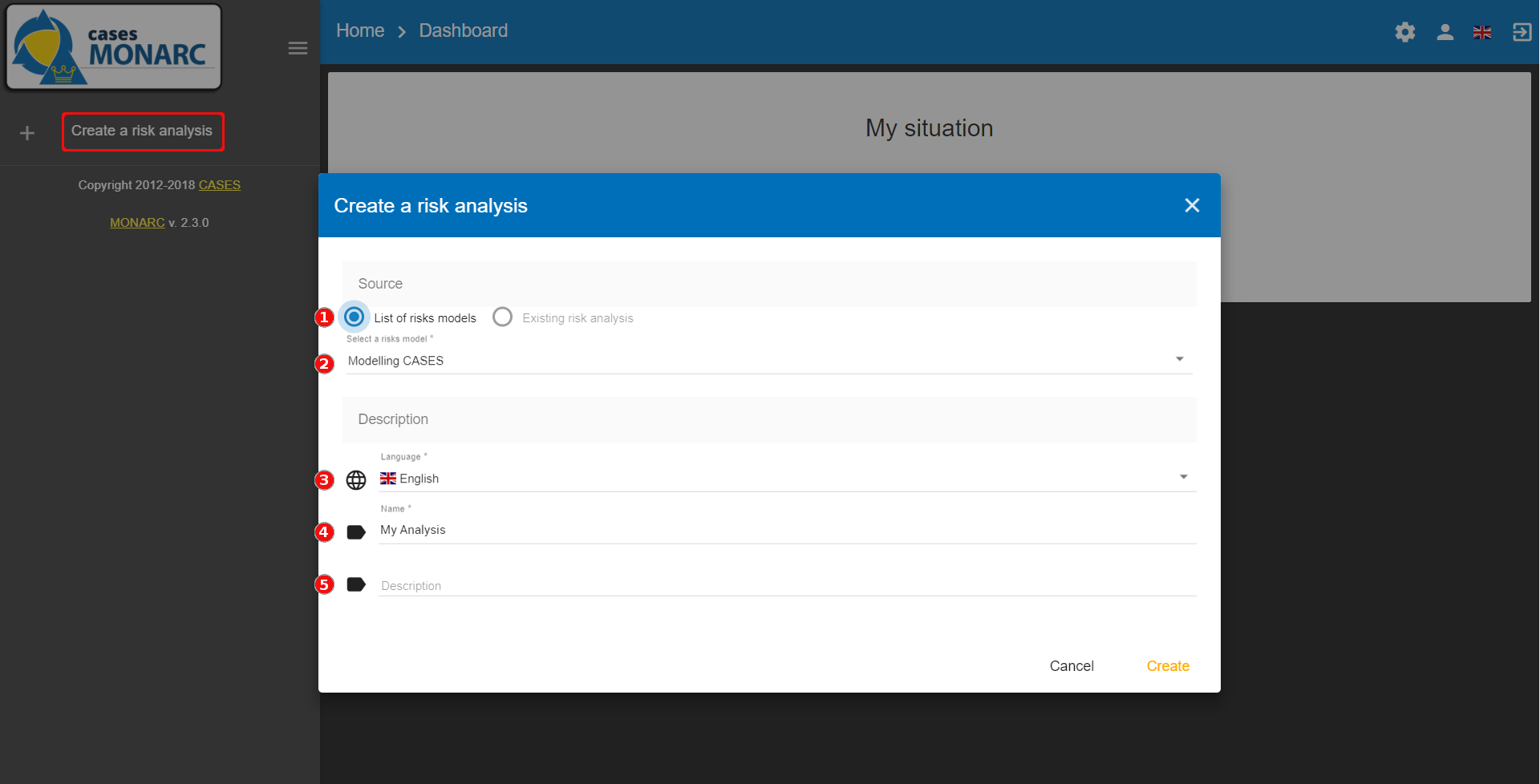The width and height of the screenshot is (1540, 784).
Task: Click the plus icon in sidebar
Action: pos(27,133)
